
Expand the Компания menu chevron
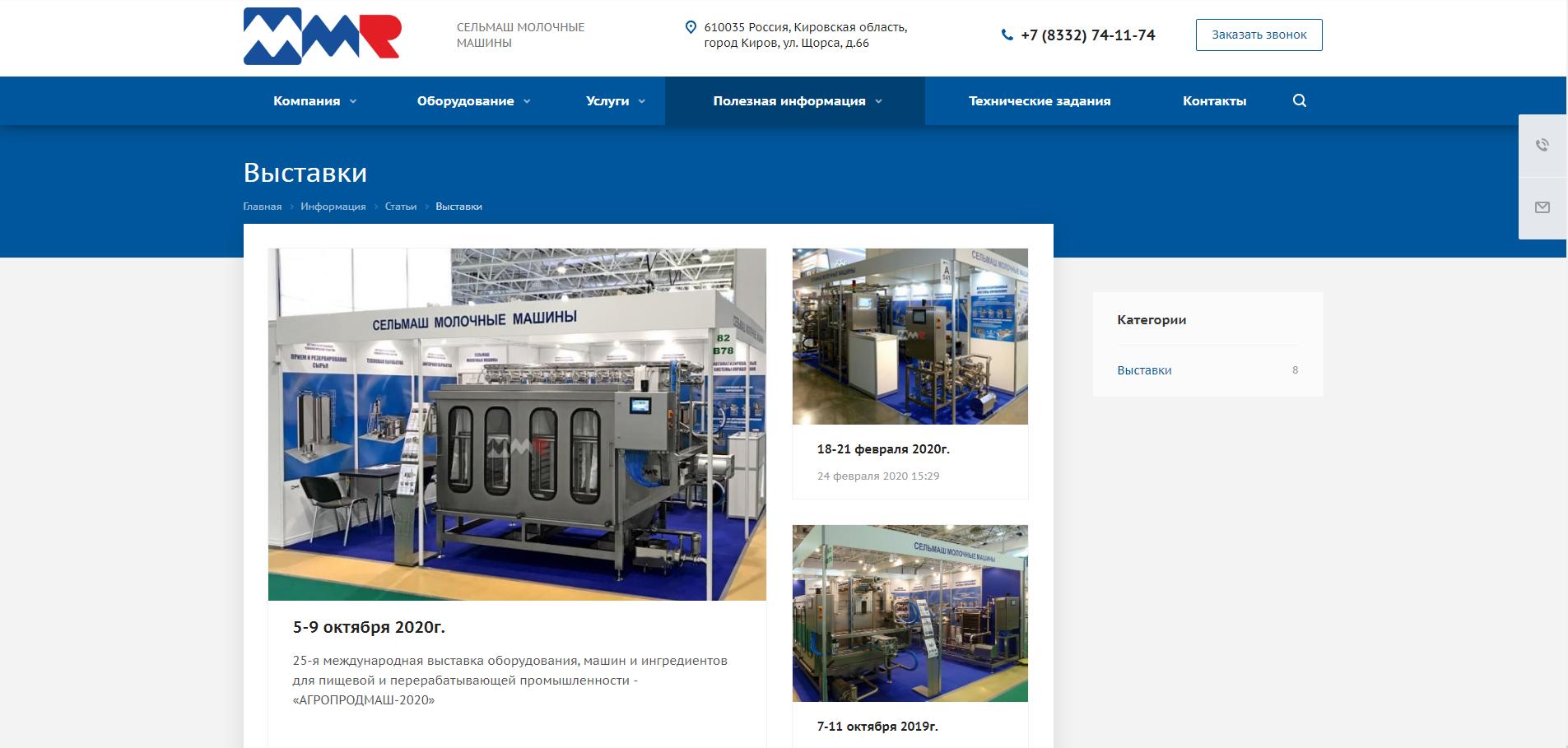pos(353,101)
